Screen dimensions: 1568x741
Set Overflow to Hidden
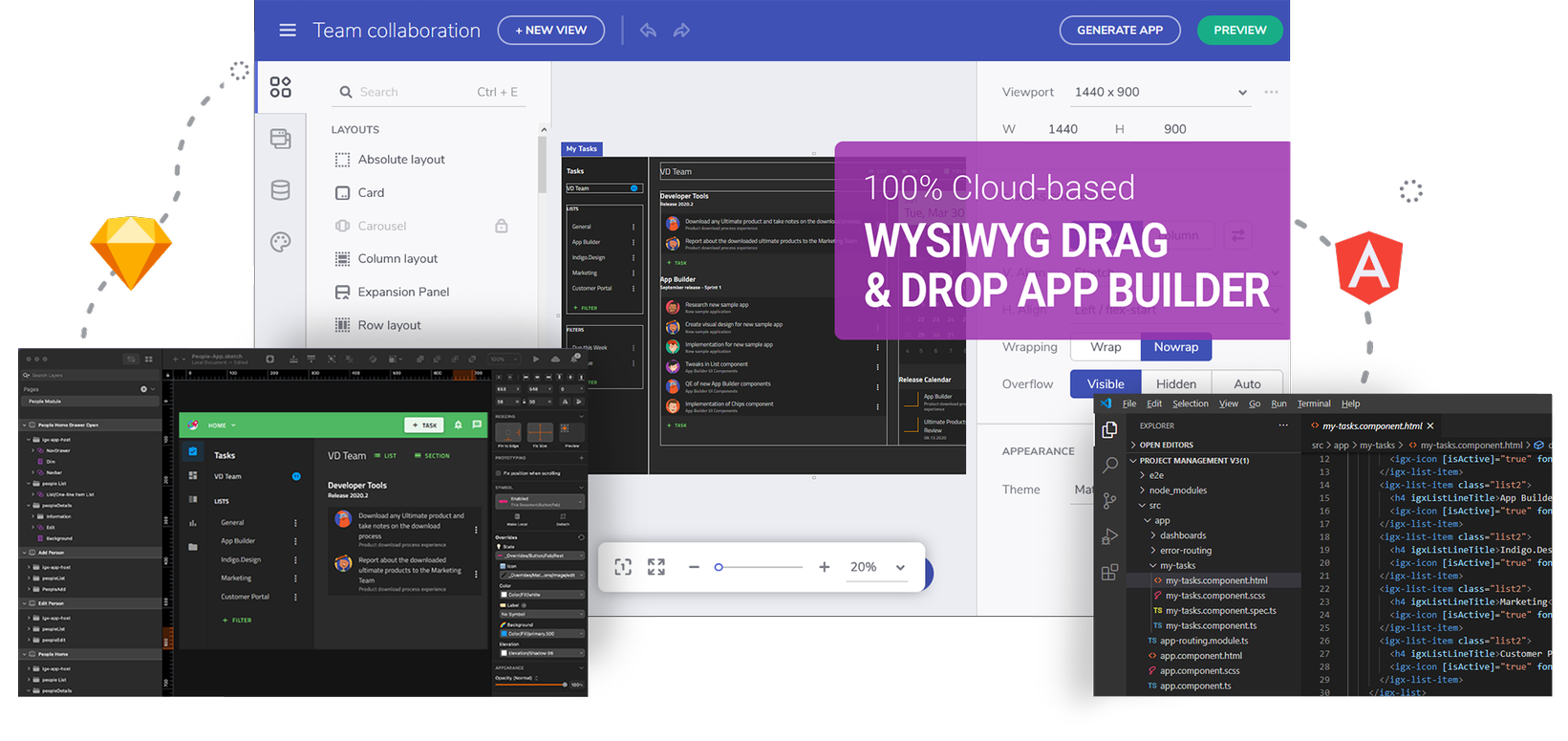click(1176, 383)
